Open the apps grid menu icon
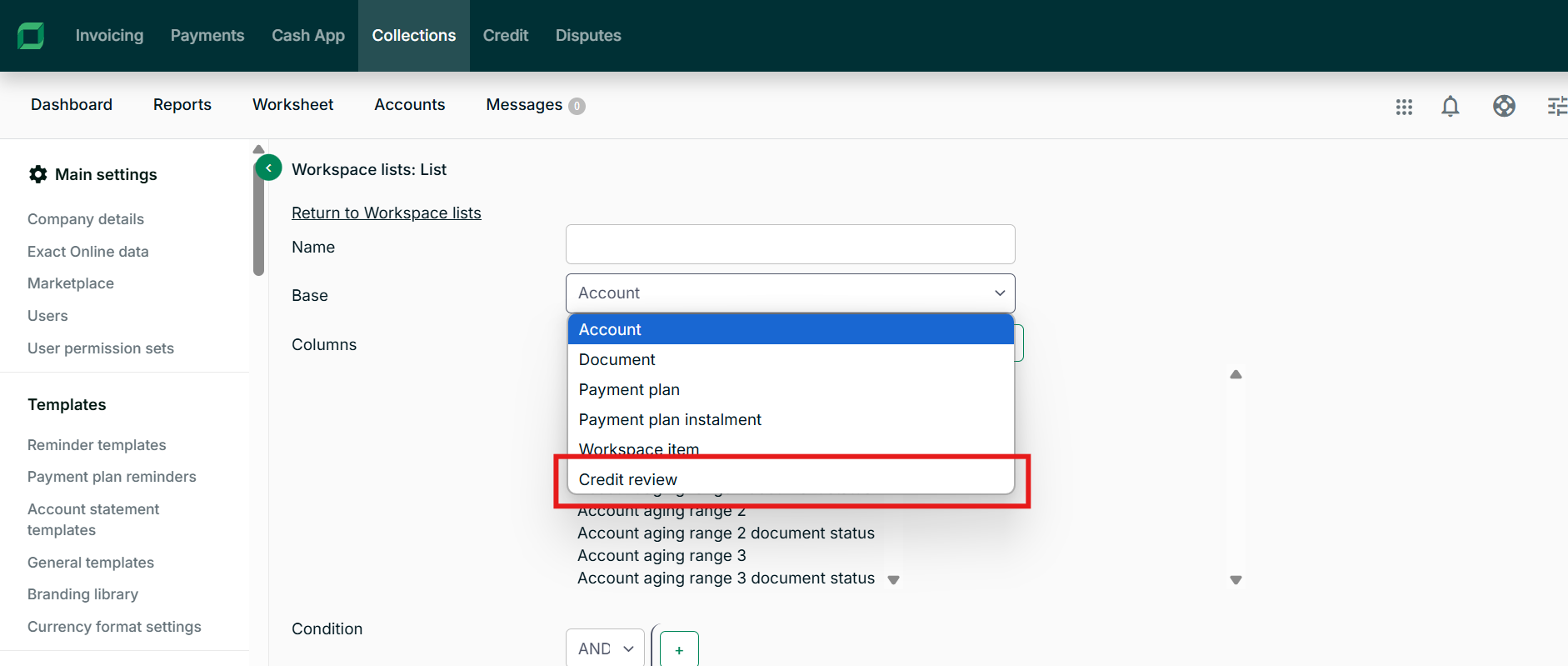Viewport: 1568px width, 666px height. [1404, 107]
